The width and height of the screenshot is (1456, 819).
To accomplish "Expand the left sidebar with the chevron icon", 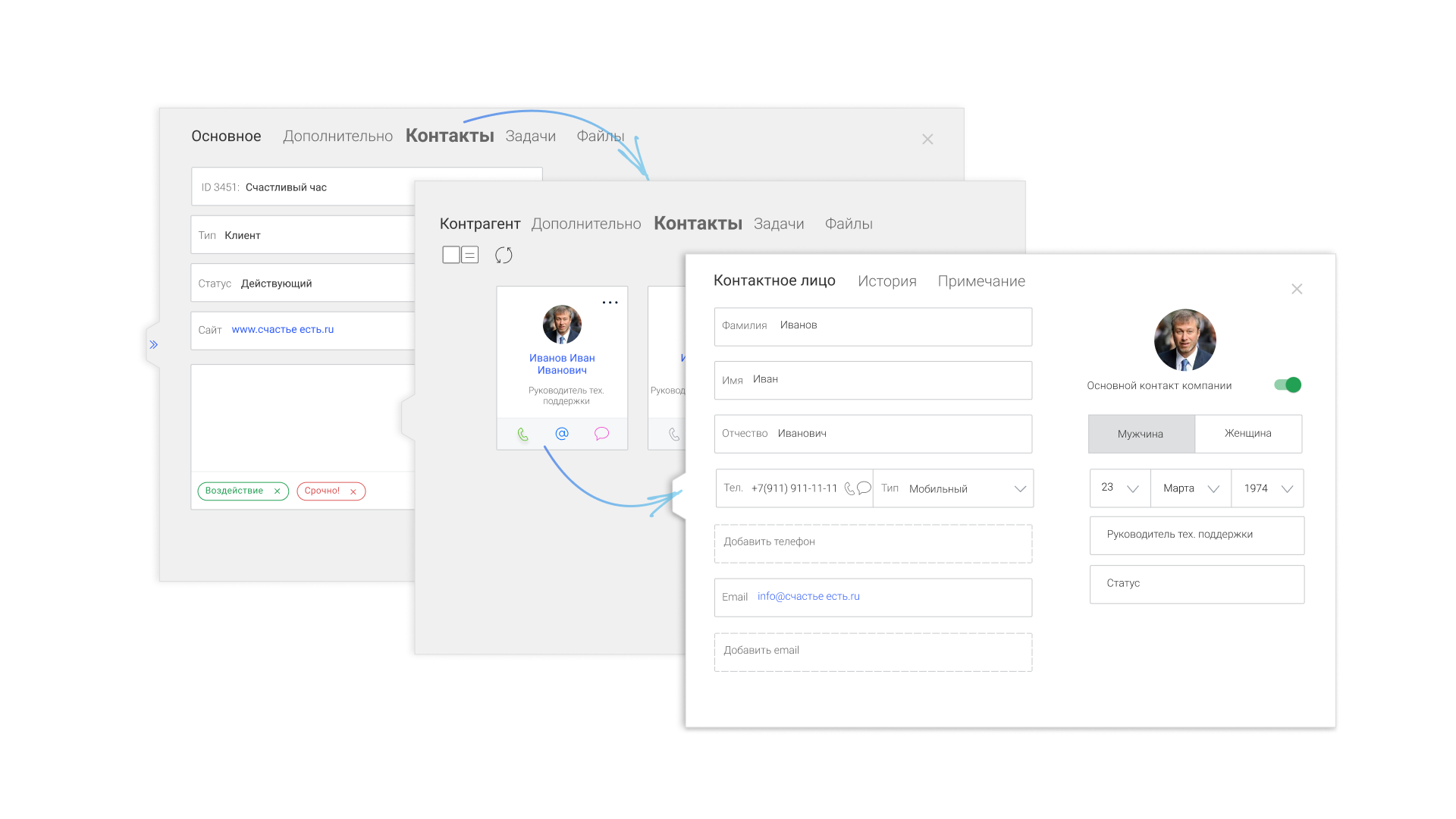I will click(x=154, y=344).
